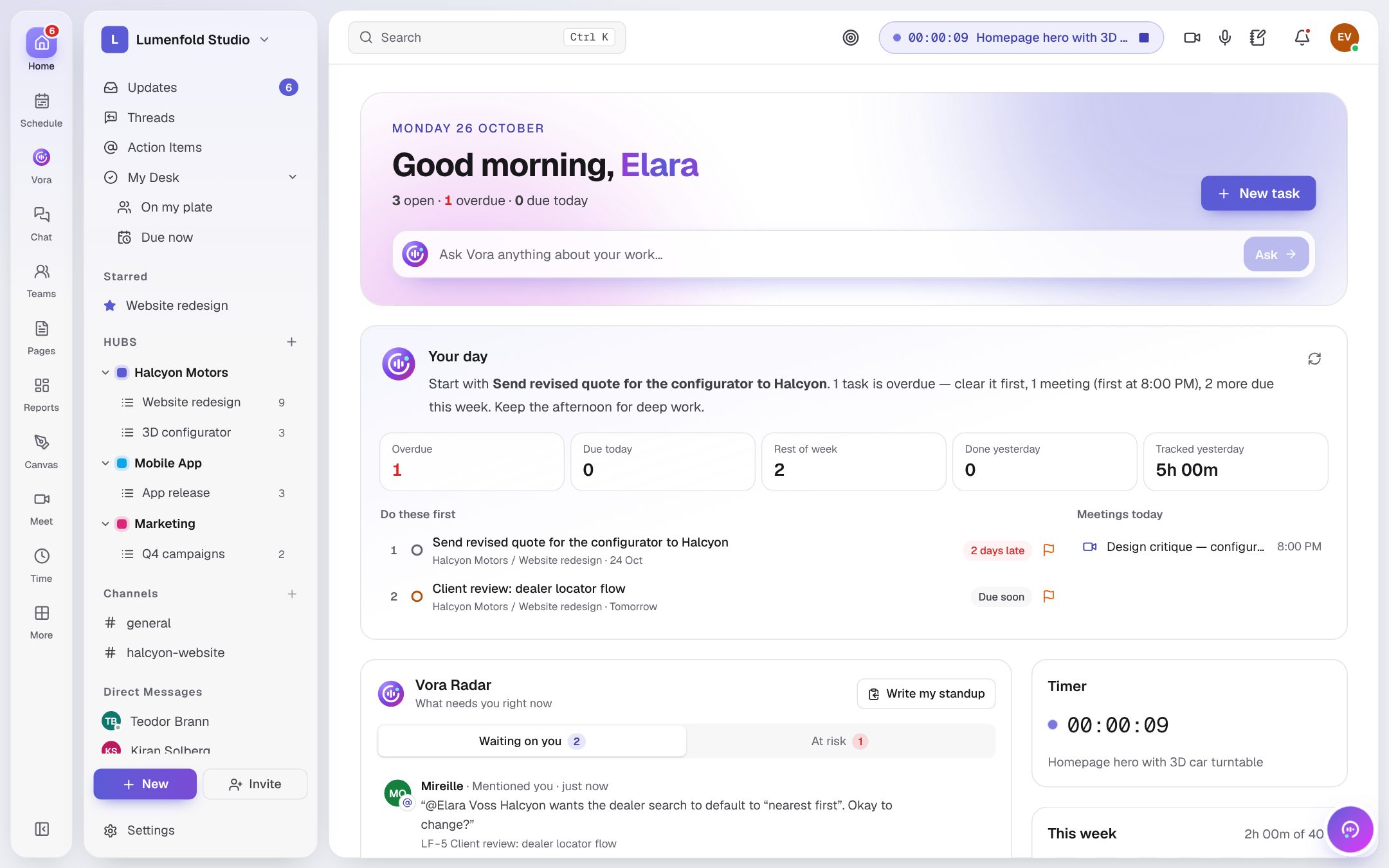The width and height of the screenshot is (1389, 868).
Task: Flag the Send revised quote task
Action: pos(1049,550)
